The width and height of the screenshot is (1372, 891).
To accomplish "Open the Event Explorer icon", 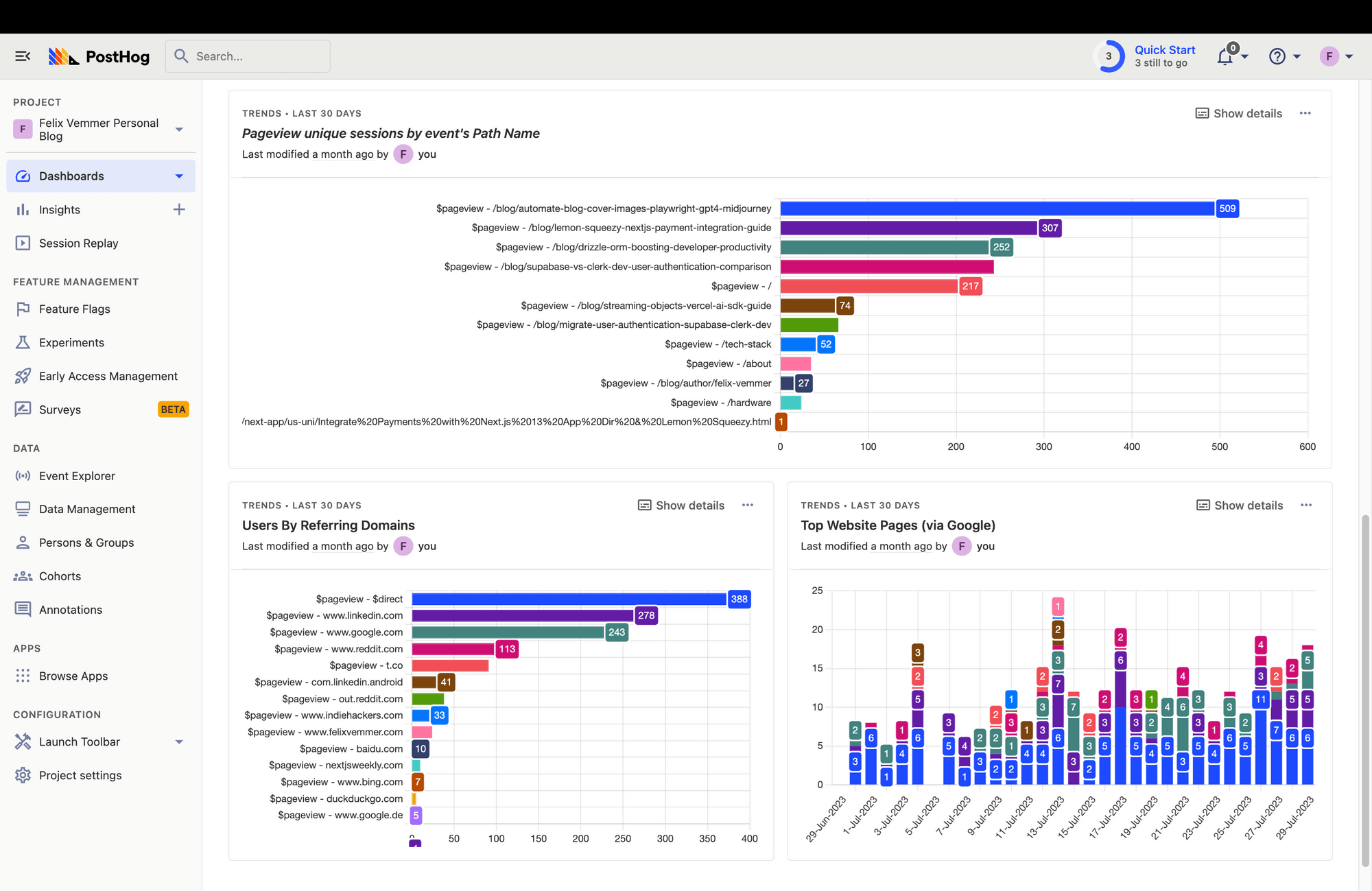I will 23,475.
